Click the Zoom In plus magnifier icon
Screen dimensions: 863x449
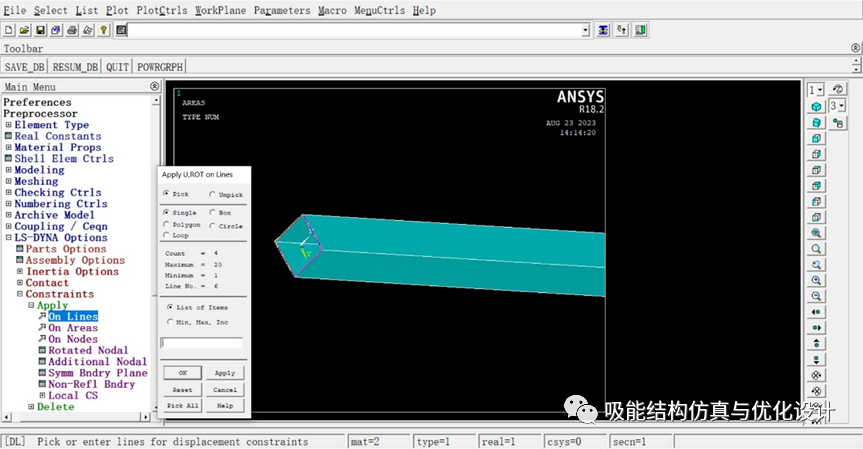[816, 280]
